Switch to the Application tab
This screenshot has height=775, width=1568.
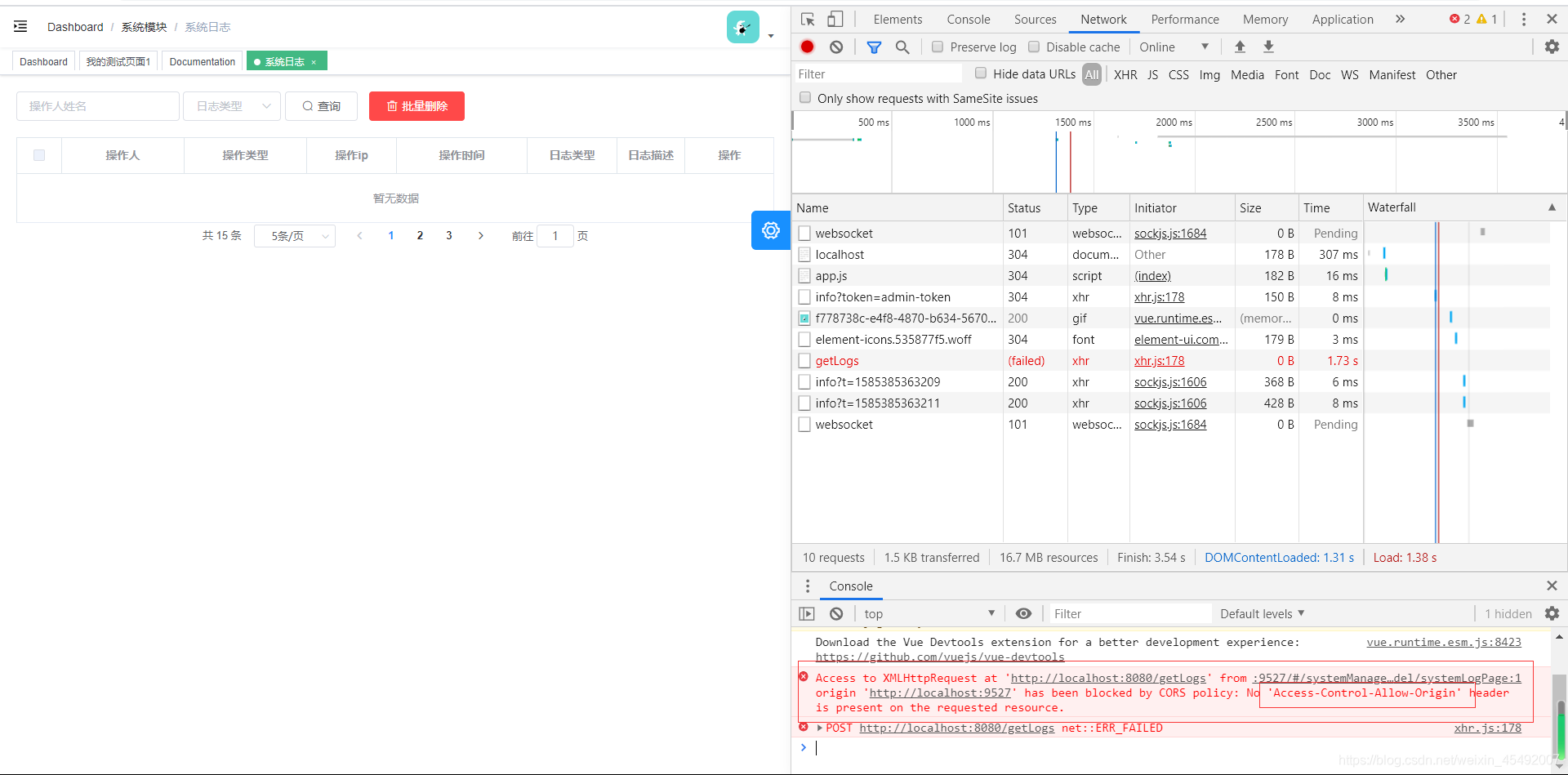tap(1343, 19)
